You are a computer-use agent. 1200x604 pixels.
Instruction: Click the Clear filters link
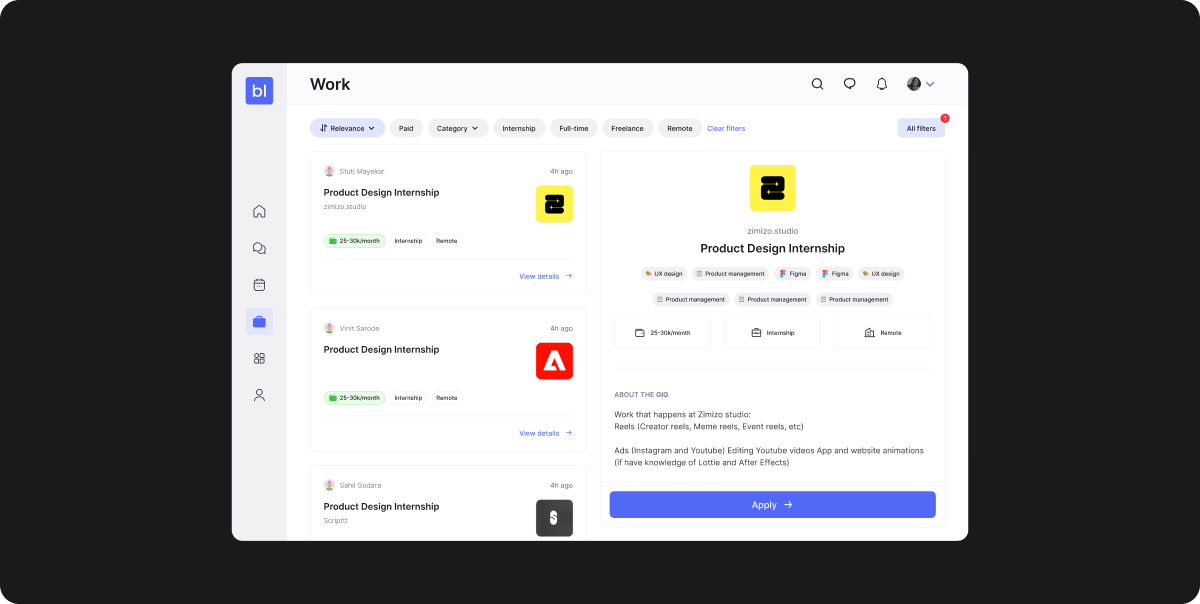point(726,128)
